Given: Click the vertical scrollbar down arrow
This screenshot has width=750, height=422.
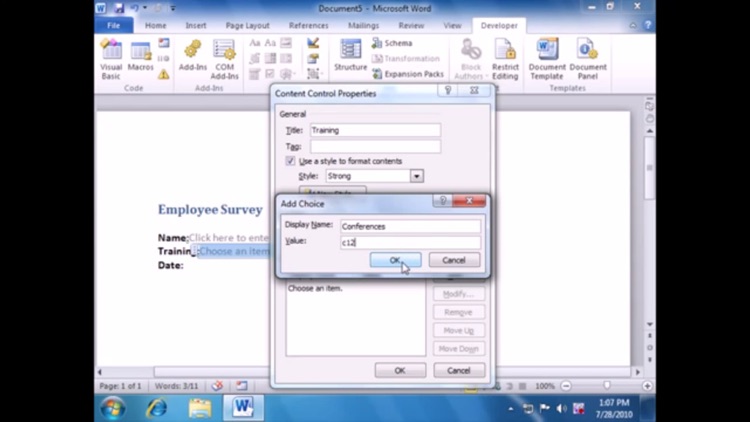Looking at the screenshot, I should (x=650, y=324).
